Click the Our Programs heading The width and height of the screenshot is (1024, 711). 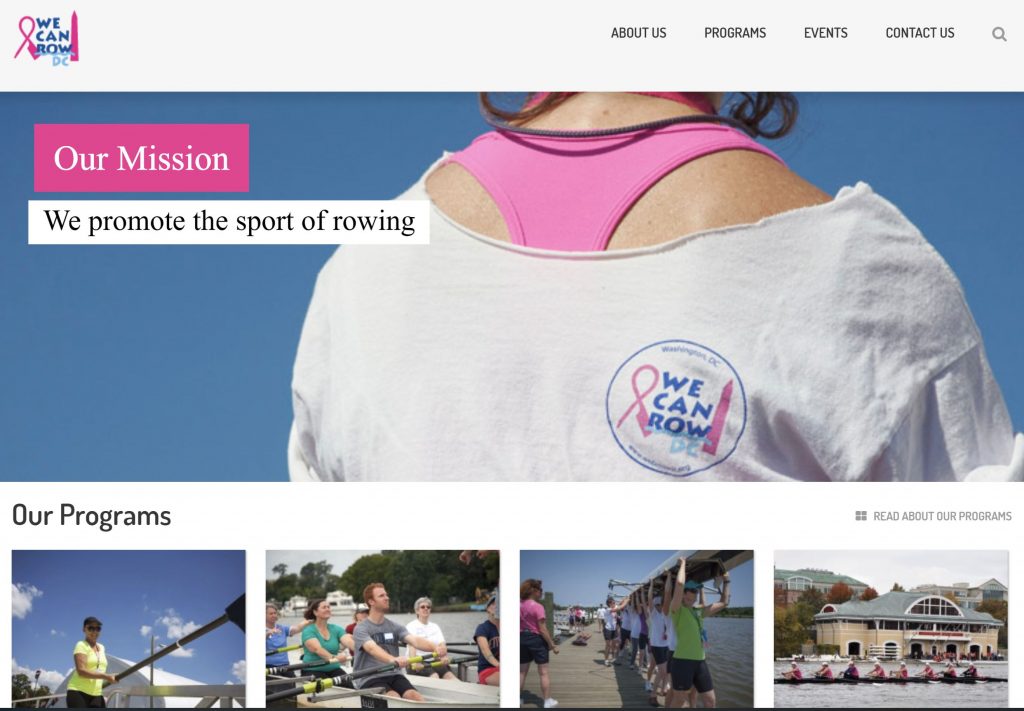[91, 515]
